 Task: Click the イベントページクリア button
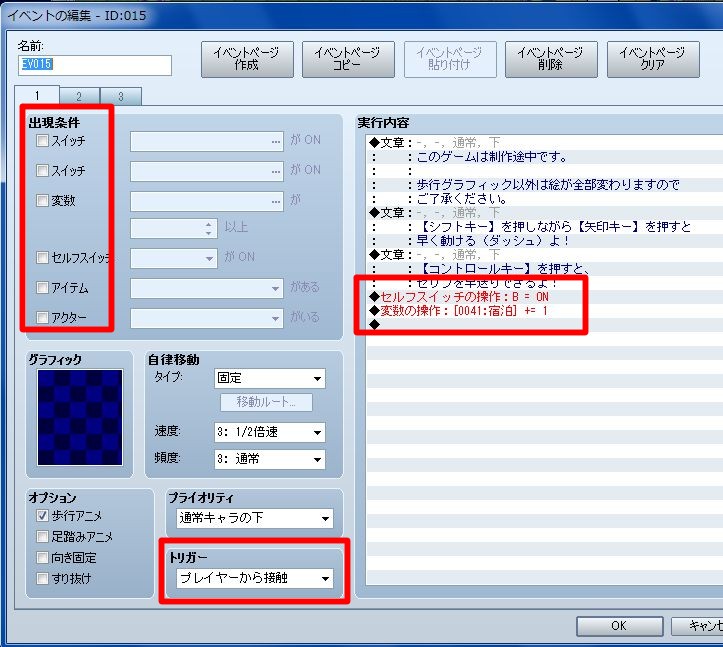pos(653,59)
